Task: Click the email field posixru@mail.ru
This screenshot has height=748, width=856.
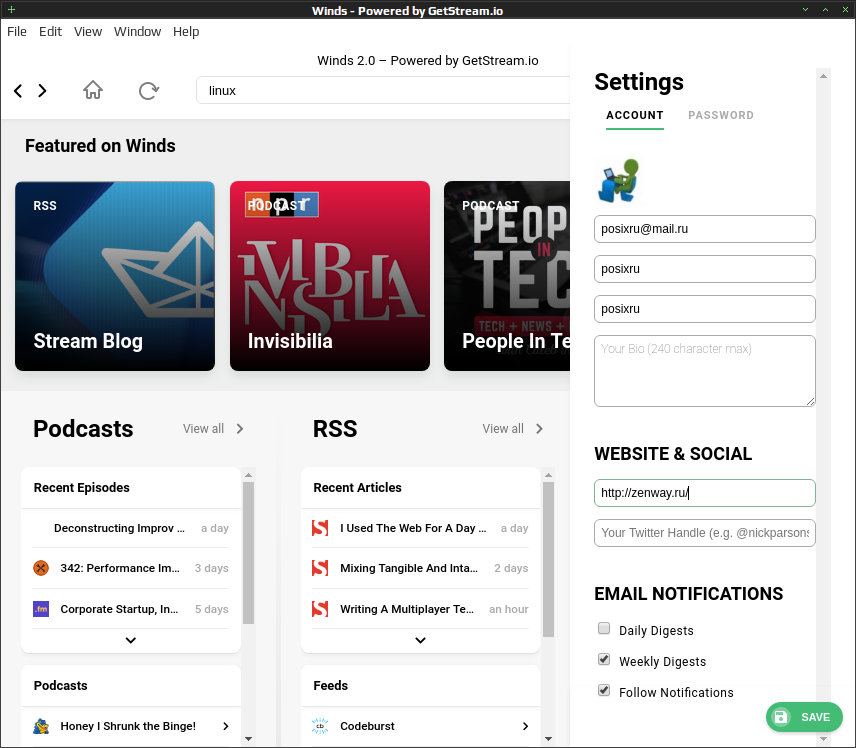Action: [x=705, y=229]
